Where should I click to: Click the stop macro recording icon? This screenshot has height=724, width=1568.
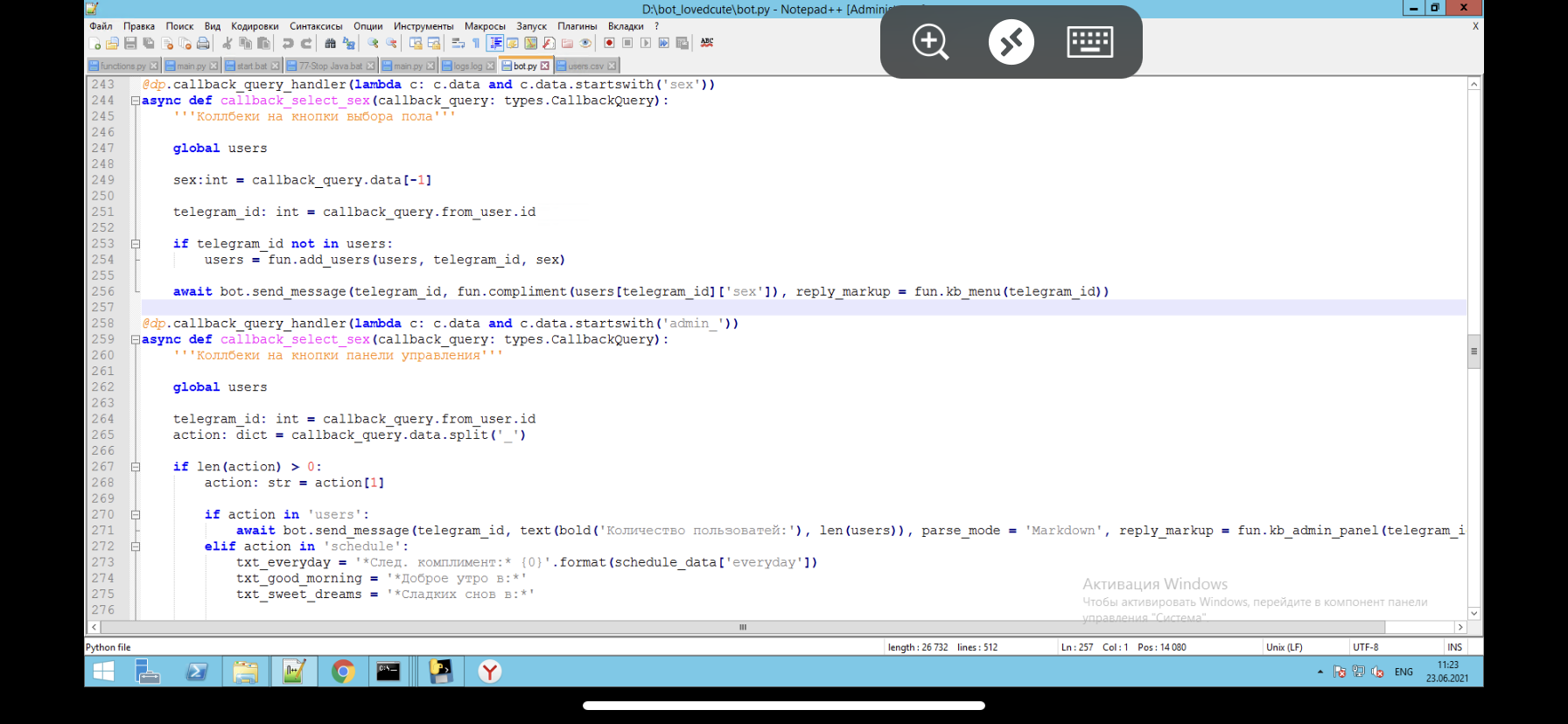(627, 43)
